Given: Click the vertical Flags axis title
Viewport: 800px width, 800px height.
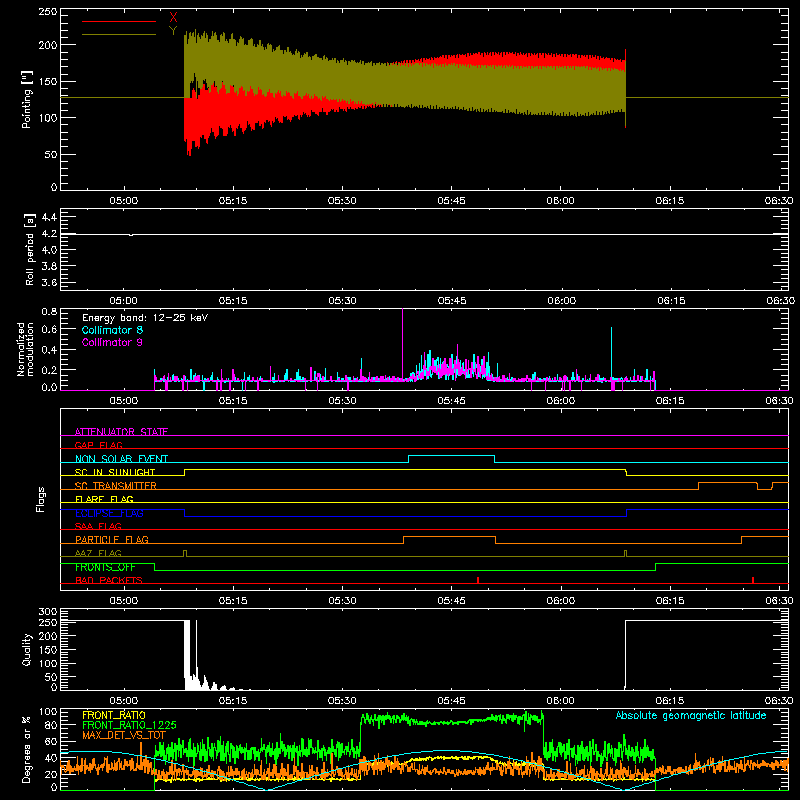Looking at the screenshot, I should pyautogui.click(x=41, y=499).
